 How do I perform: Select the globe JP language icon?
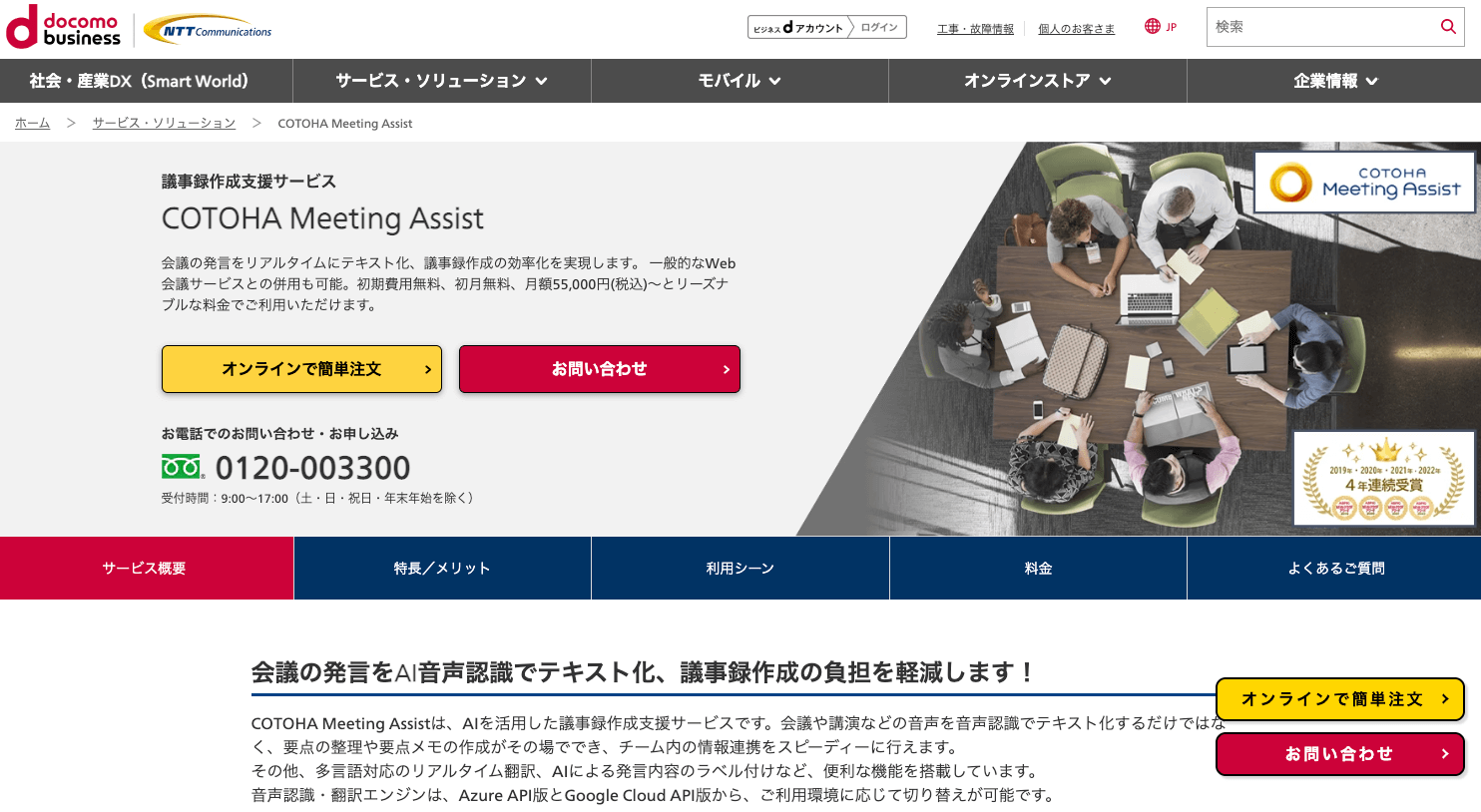tap(1161, 27)
